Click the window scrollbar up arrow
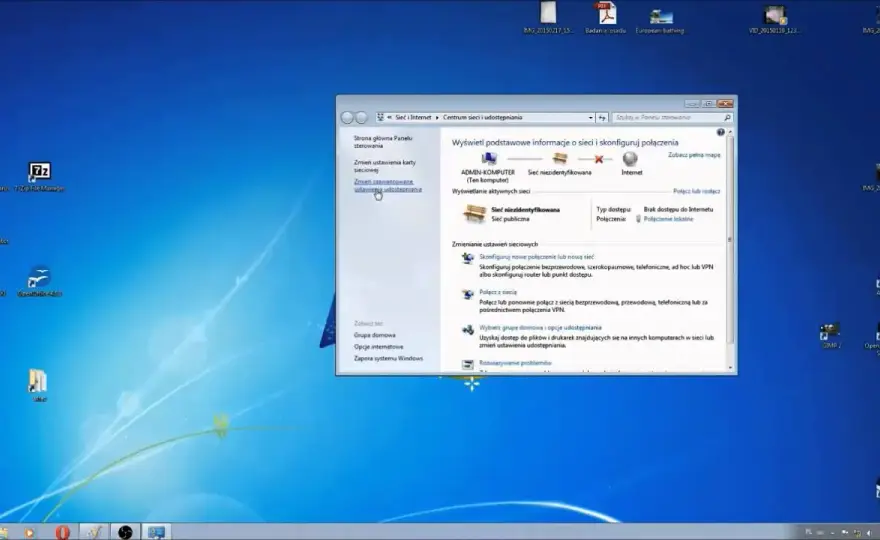 click(730, 131)
